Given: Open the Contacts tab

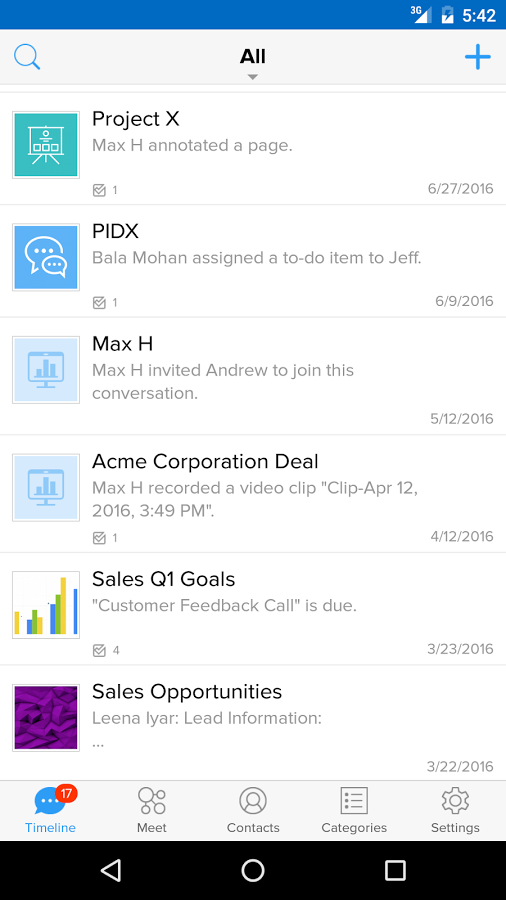Looking at the screenshot, I should tap(253, 810).
